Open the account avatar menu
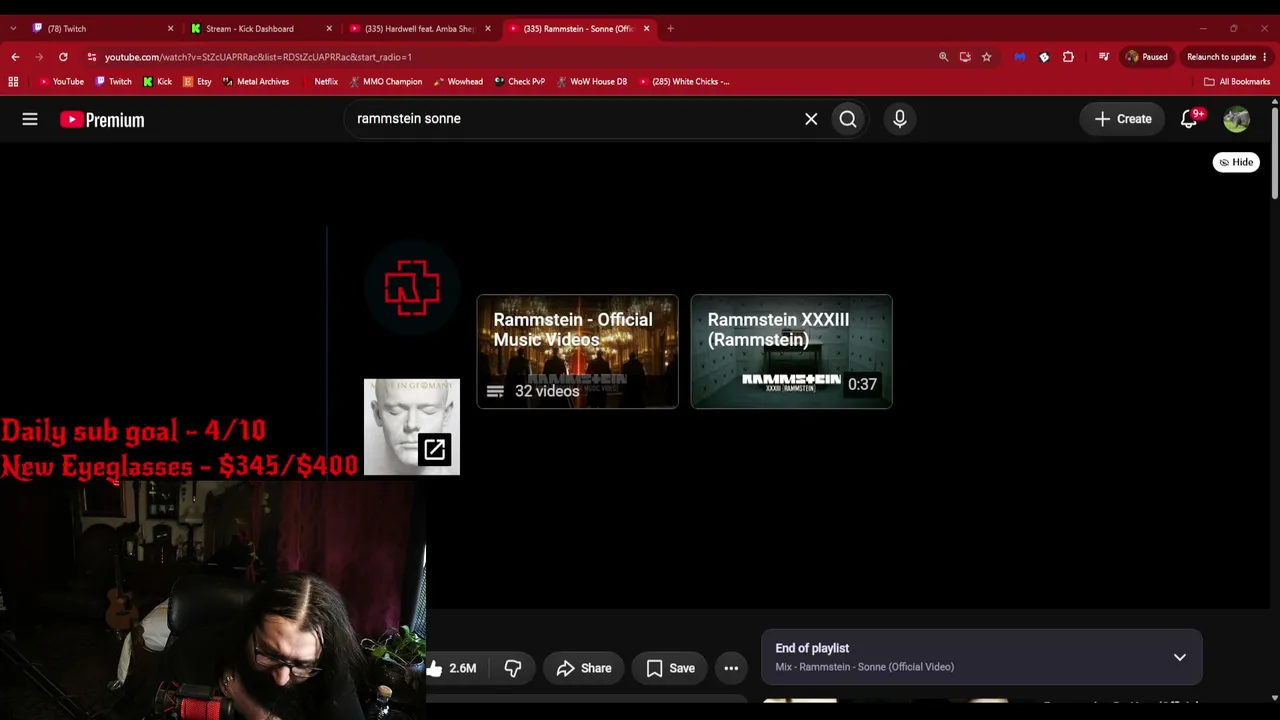 click(1237, 119)
